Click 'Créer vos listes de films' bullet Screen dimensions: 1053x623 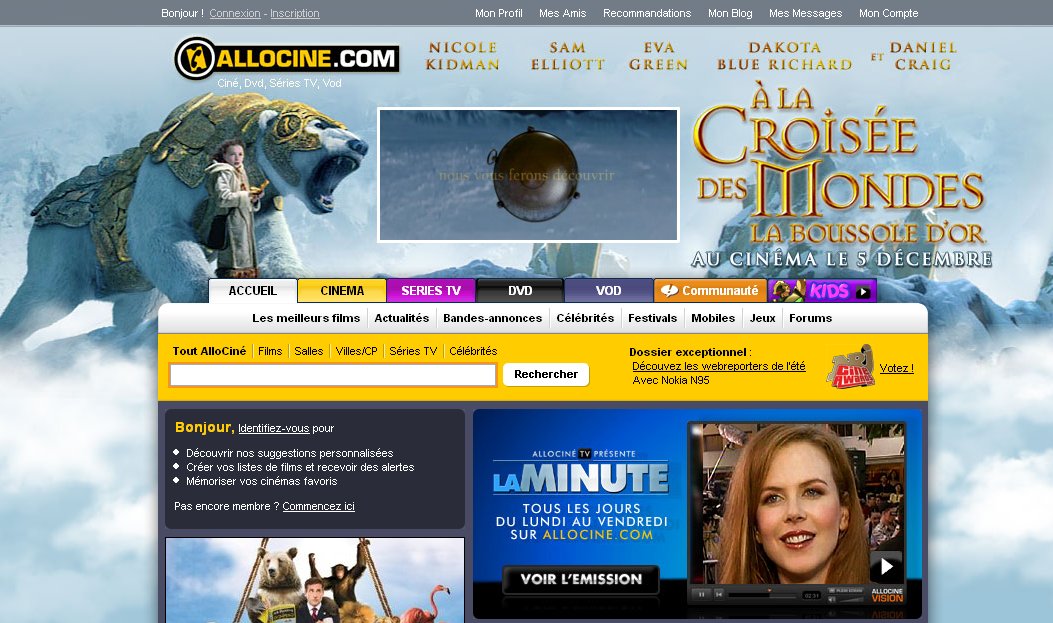pyautogui.click(x=300, y=467)
